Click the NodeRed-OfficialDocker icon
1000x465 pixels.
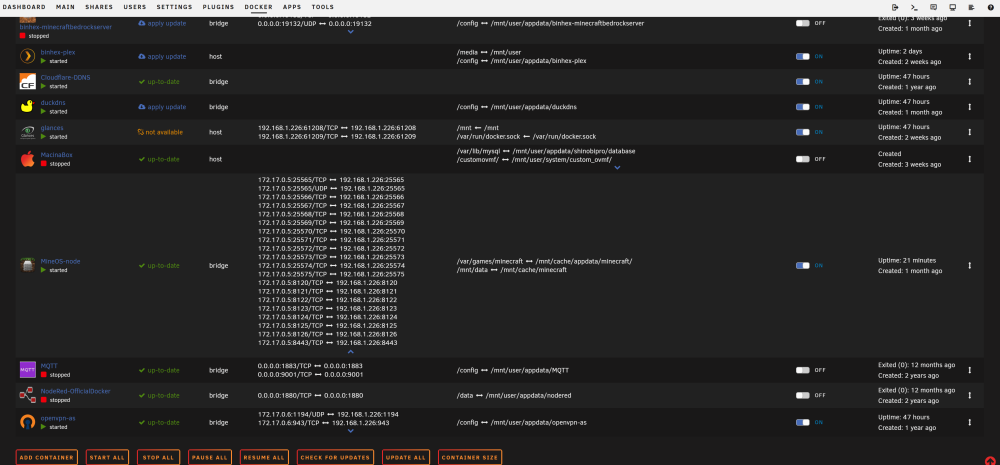pos(27,395)
